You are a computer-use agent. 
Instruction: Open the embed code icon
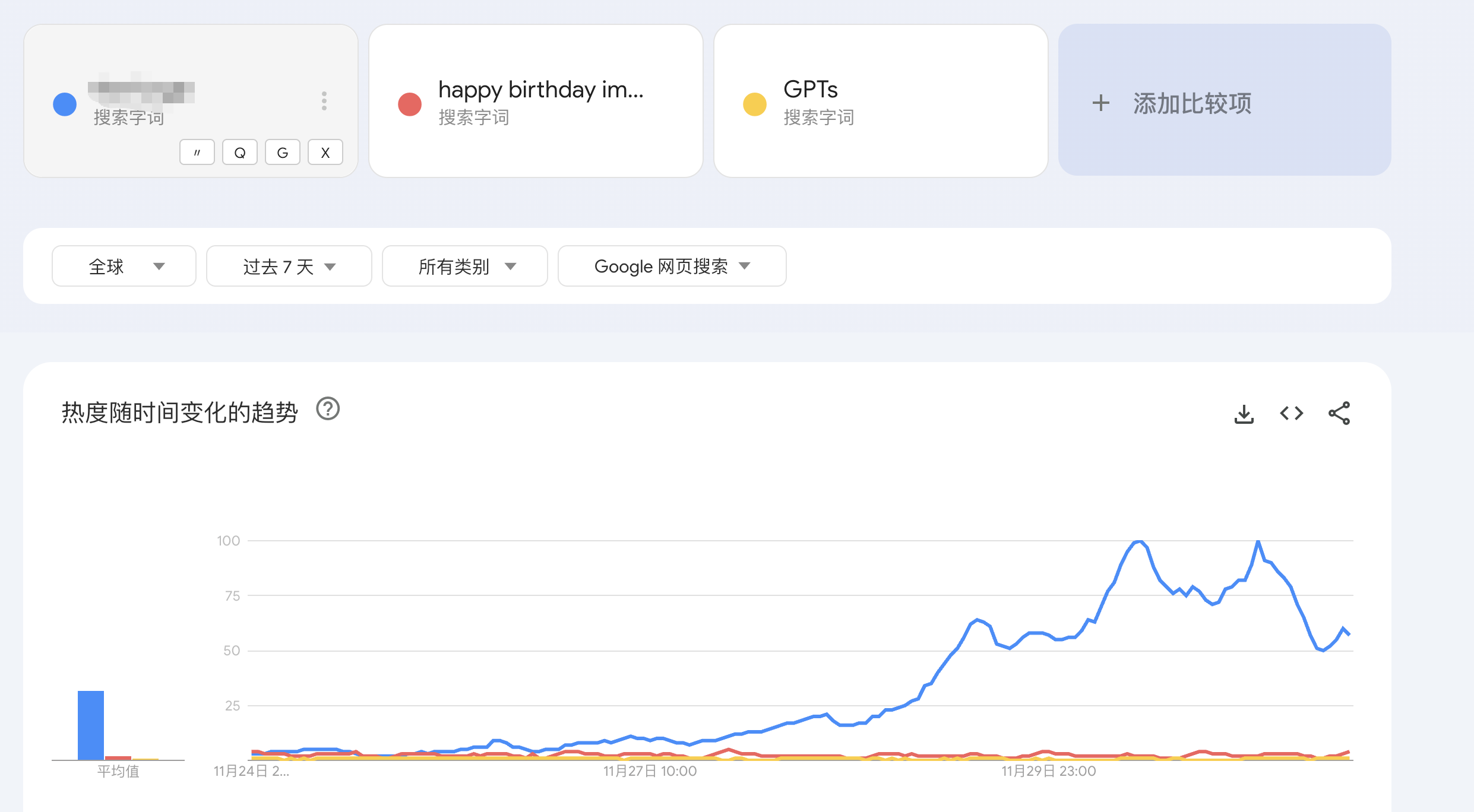[x=1291, y=414]
